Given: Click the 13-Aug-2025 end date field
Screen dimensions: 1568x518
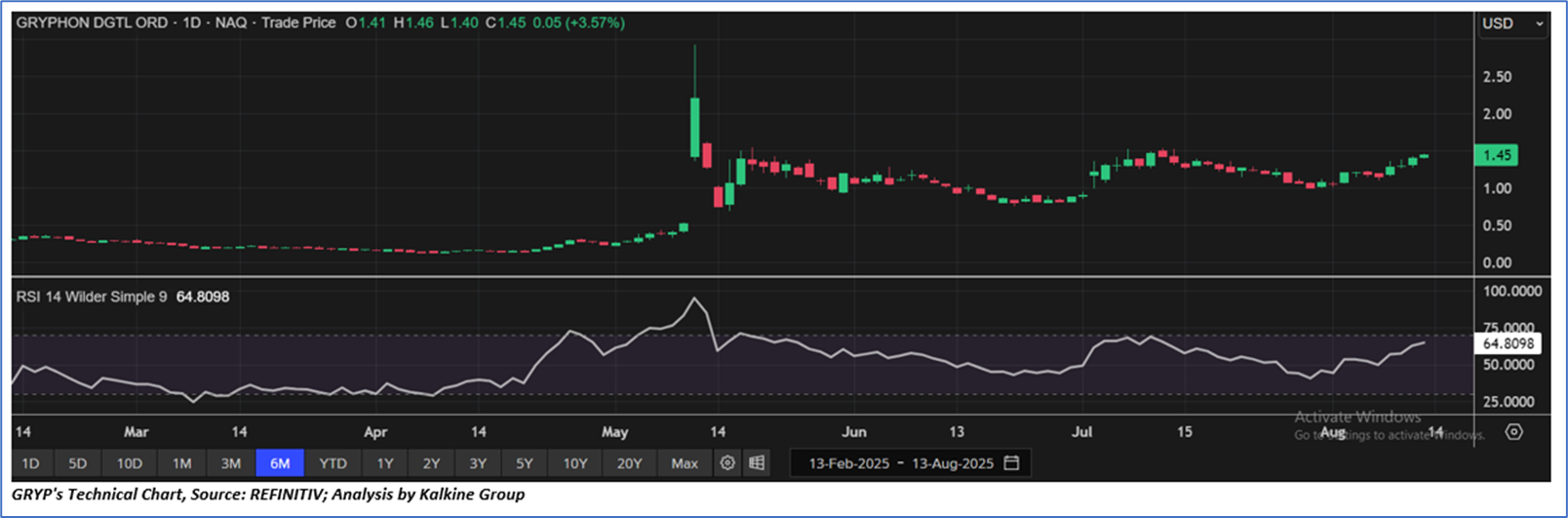Looking at the screenshot, I should click(953, 463).
